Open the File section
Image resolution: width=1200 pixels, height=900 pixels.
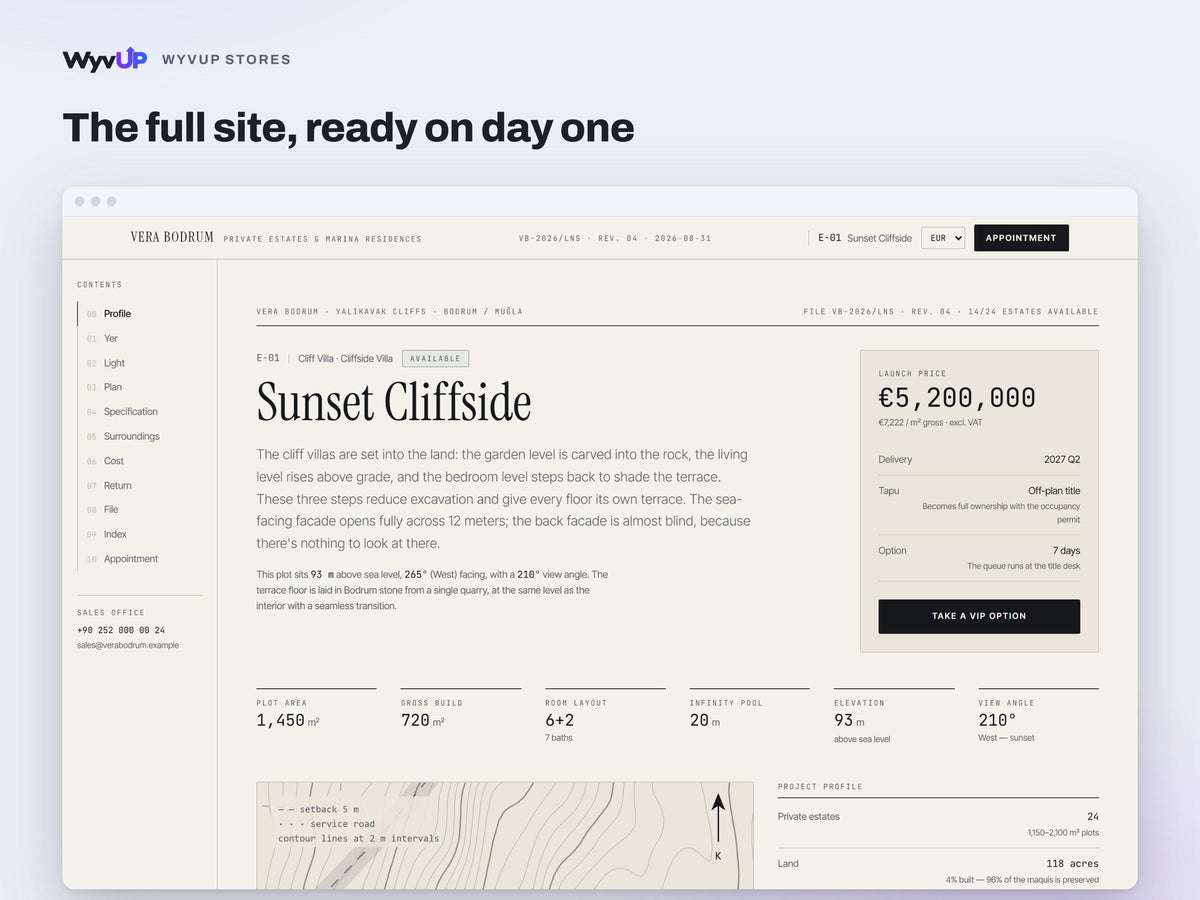point(111,510)
